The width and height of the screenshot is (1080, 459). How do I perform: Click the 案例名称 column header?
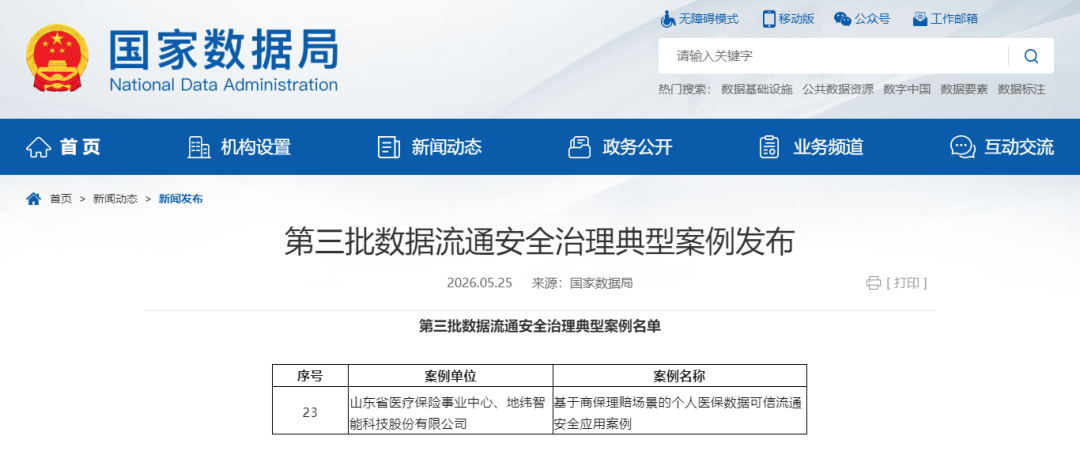tap(679, 376)
